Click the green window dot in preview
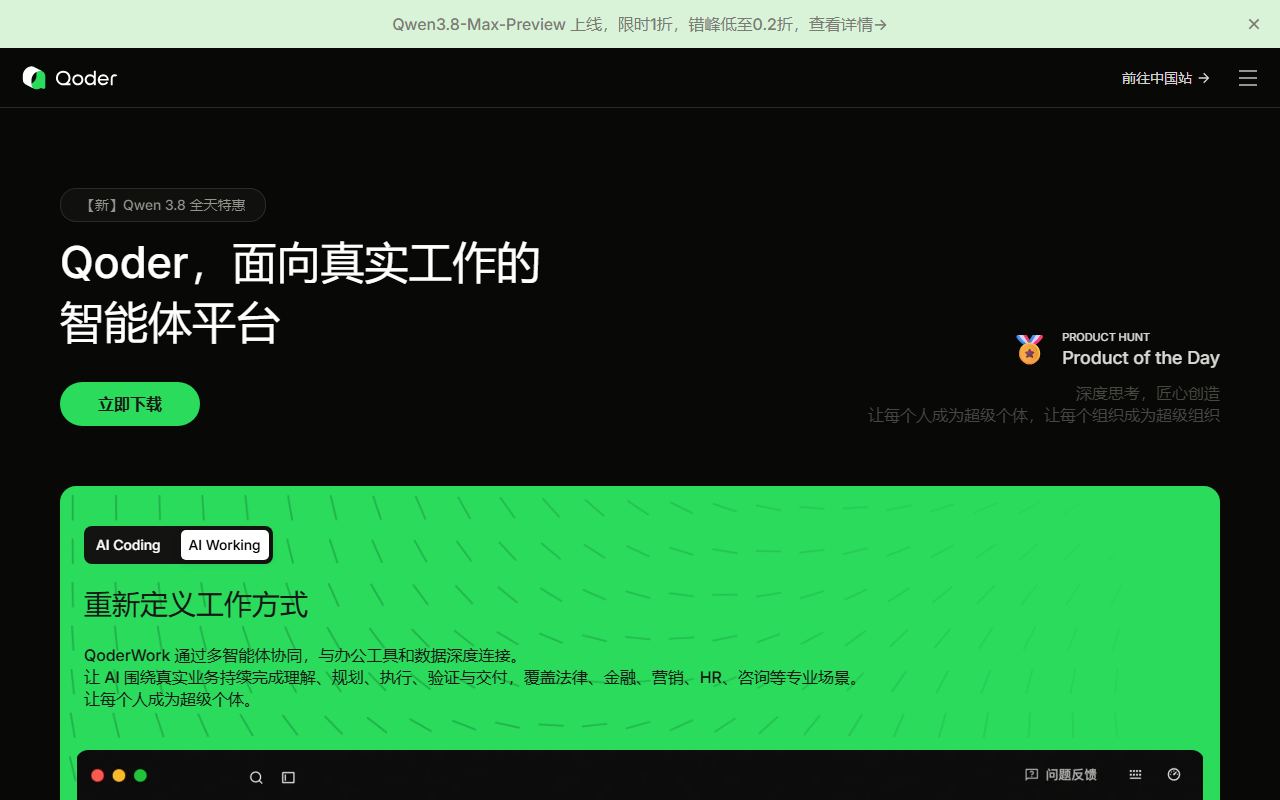The width and height of the screenshot is (1280, 800). (x=140, y=775)
